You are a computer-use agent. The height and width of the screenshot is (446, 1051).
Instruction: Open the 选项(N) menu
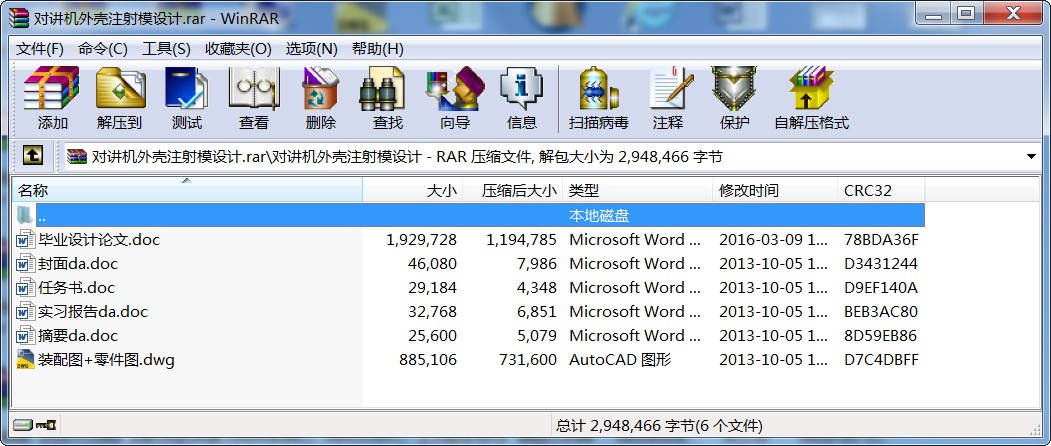tap(312, 49)
